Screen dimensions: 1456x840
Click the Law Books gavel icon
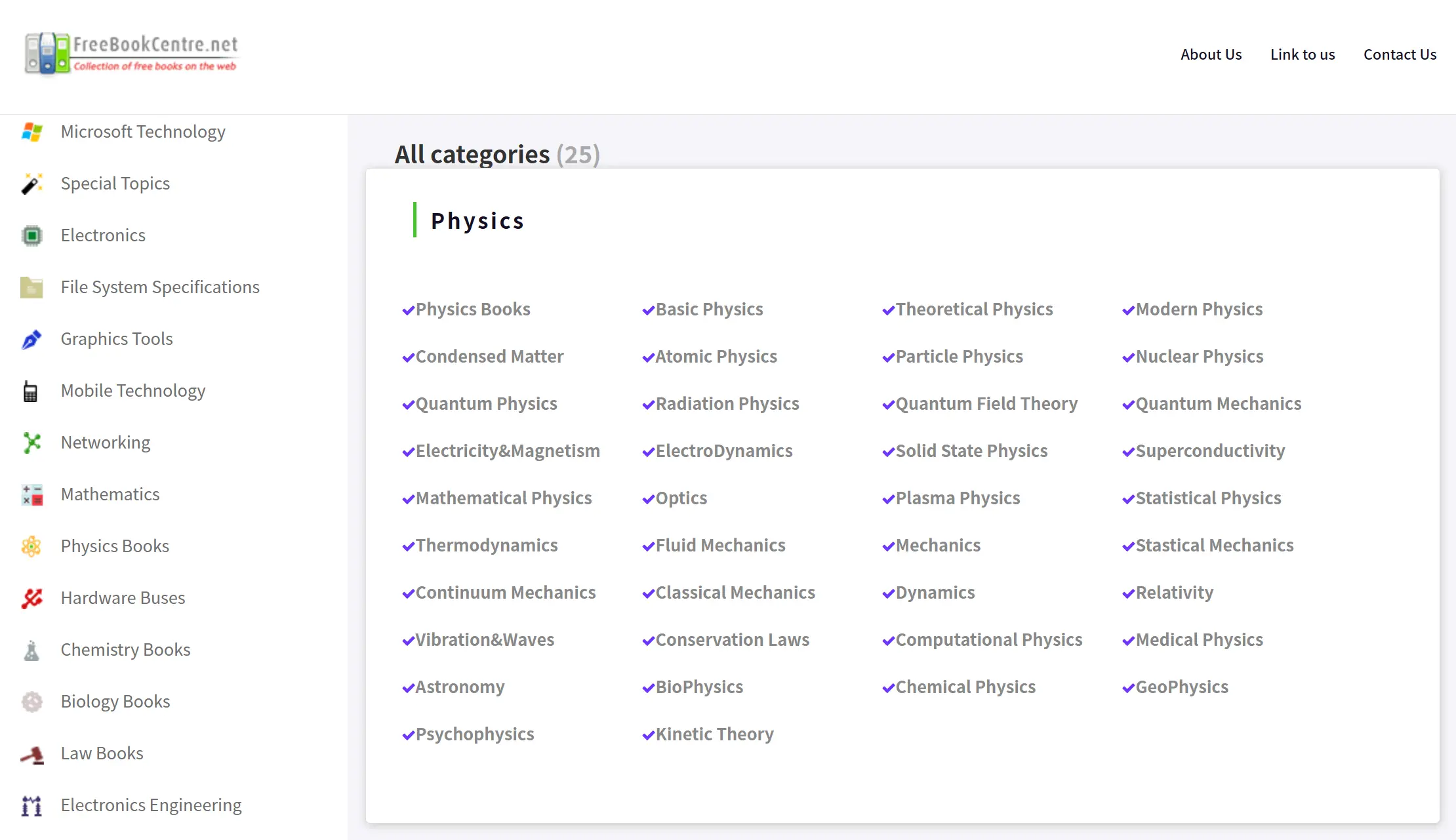[x=31, y=754]
